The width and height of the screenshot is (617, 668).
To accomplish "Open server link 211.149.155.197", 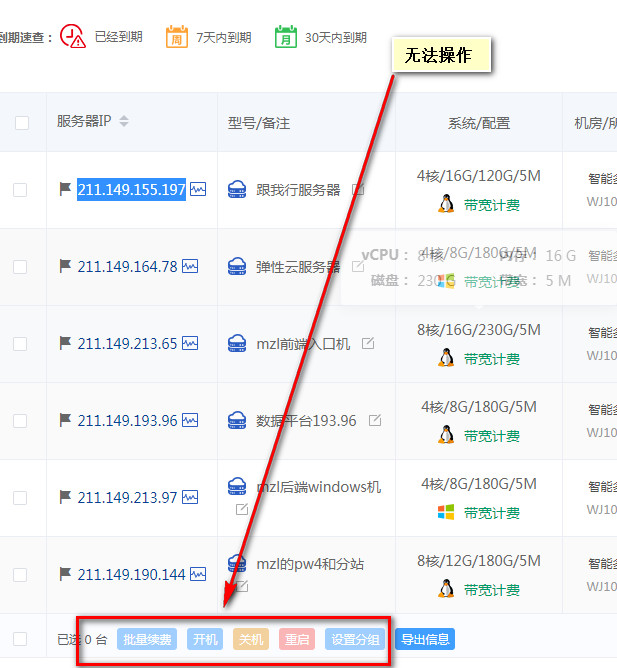I will 131,190.
